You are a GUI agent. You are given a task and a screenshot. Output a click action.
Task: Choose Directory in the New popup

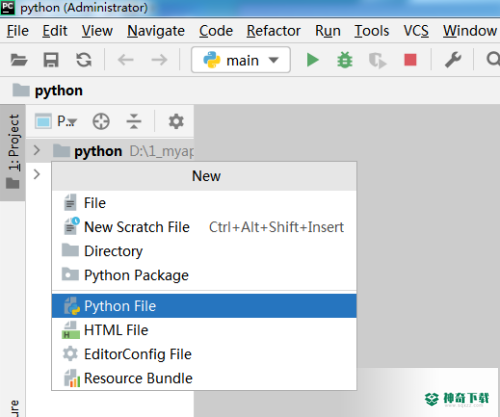tap(204, 251)
